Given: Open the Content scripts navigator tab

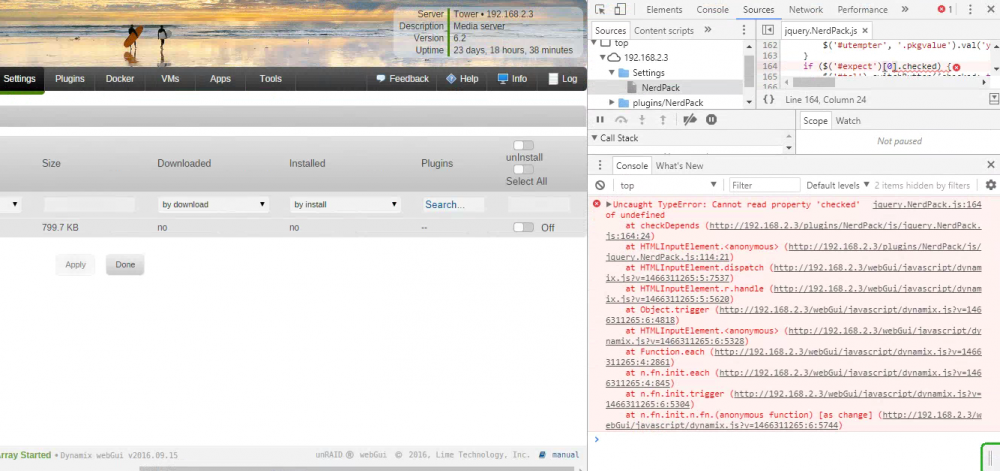Looking at the screenshot, I should [x=663, y=31].
